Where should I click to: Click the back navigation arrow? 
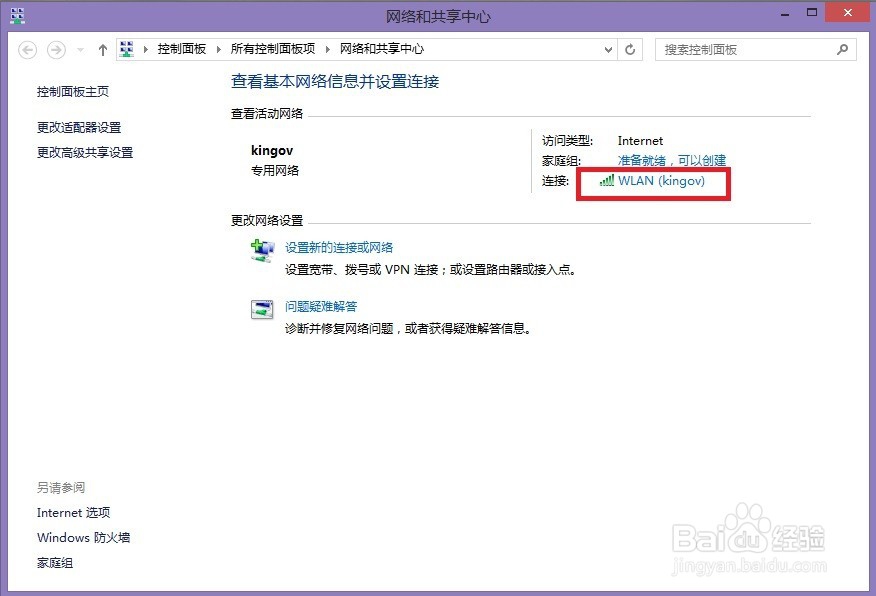(x=27, y=49)
